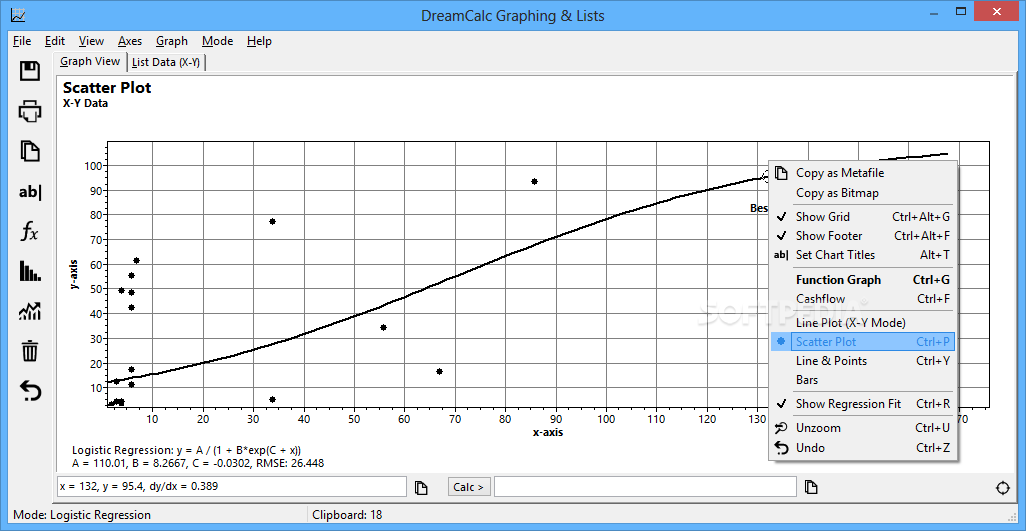Toggle the Show Footer option
Screen dimensions: 1026x531
point(862,235)
